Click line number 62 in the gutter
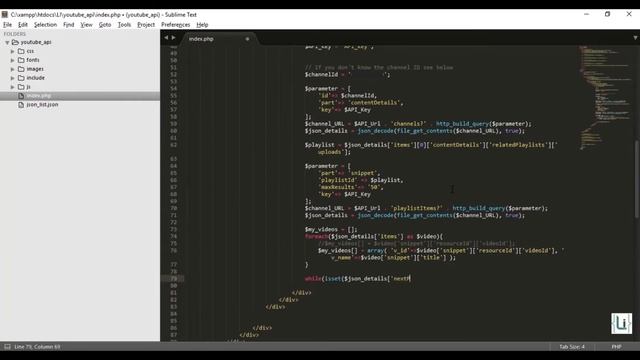Screen dimensions: 640x360 pos(174,145)
